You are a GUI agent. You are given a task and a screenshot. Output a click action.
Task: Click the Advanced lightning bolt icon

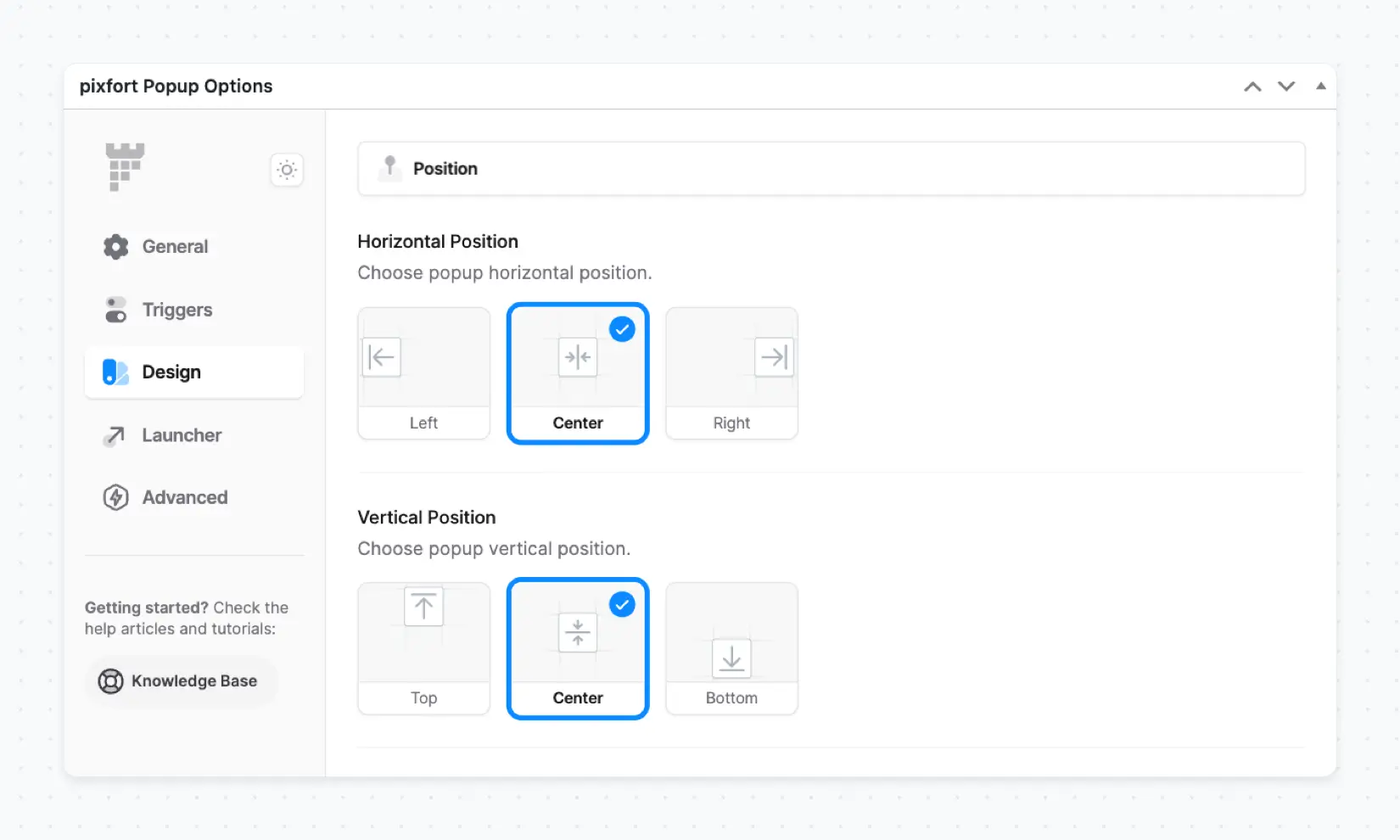pyautogui.click(x=116, y=497)
